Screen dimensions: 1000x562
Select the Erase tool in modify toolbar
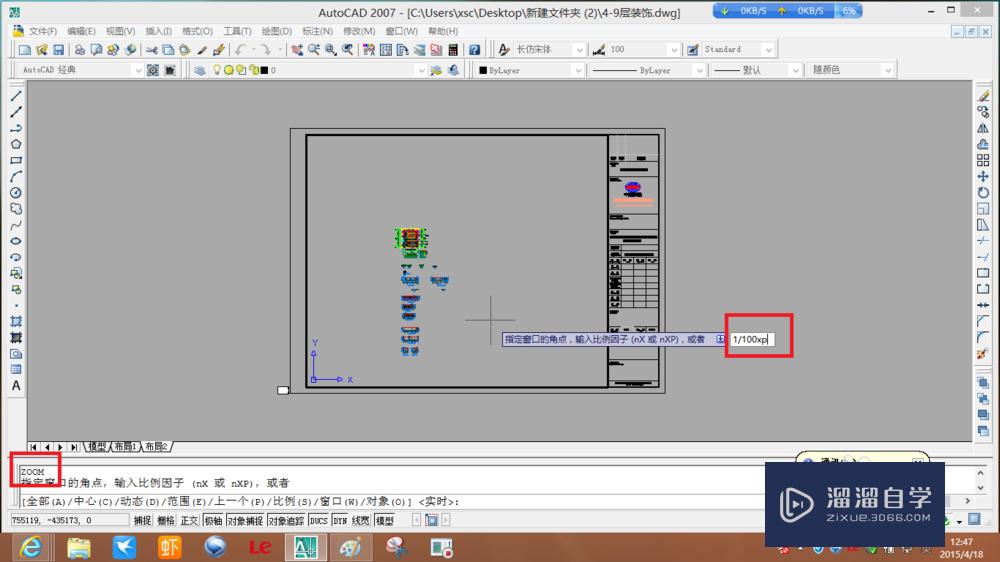coord(983,96)
